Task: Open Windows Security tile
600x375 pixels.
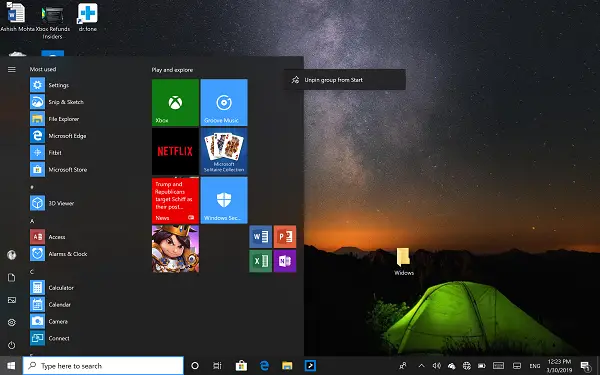Action: point(224,200)
